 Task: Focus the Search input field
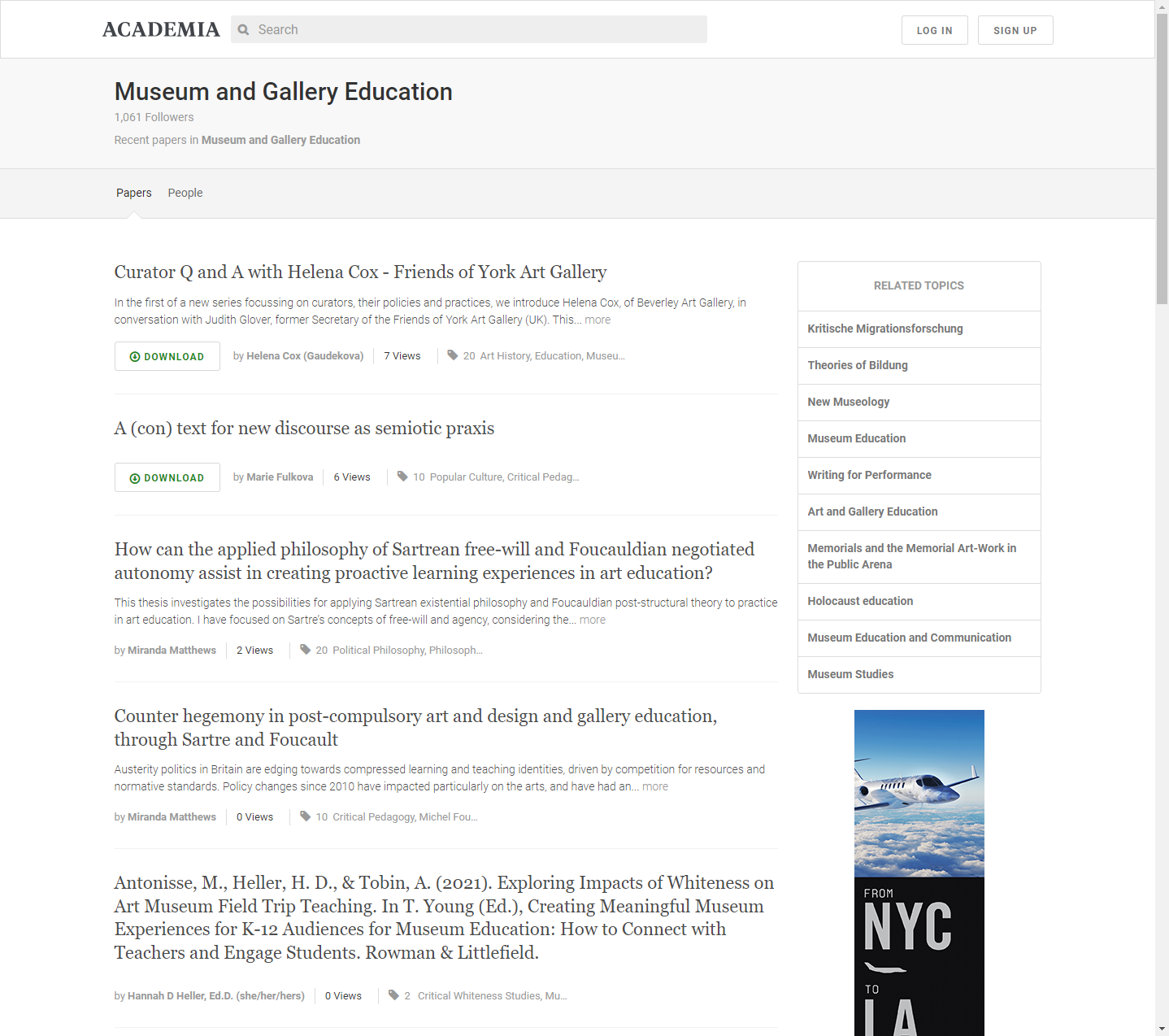(x=469, y=29)
